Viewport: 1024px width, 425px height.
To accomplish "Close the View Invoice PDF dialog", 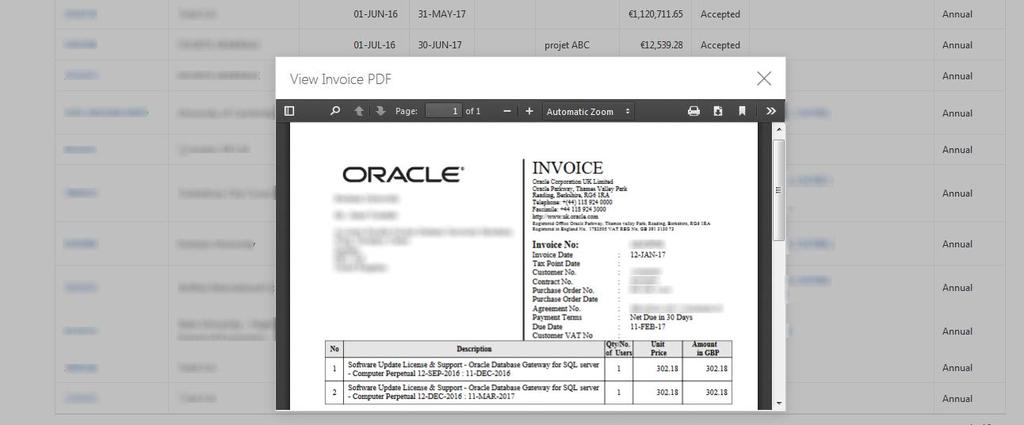I will [763, 79].
